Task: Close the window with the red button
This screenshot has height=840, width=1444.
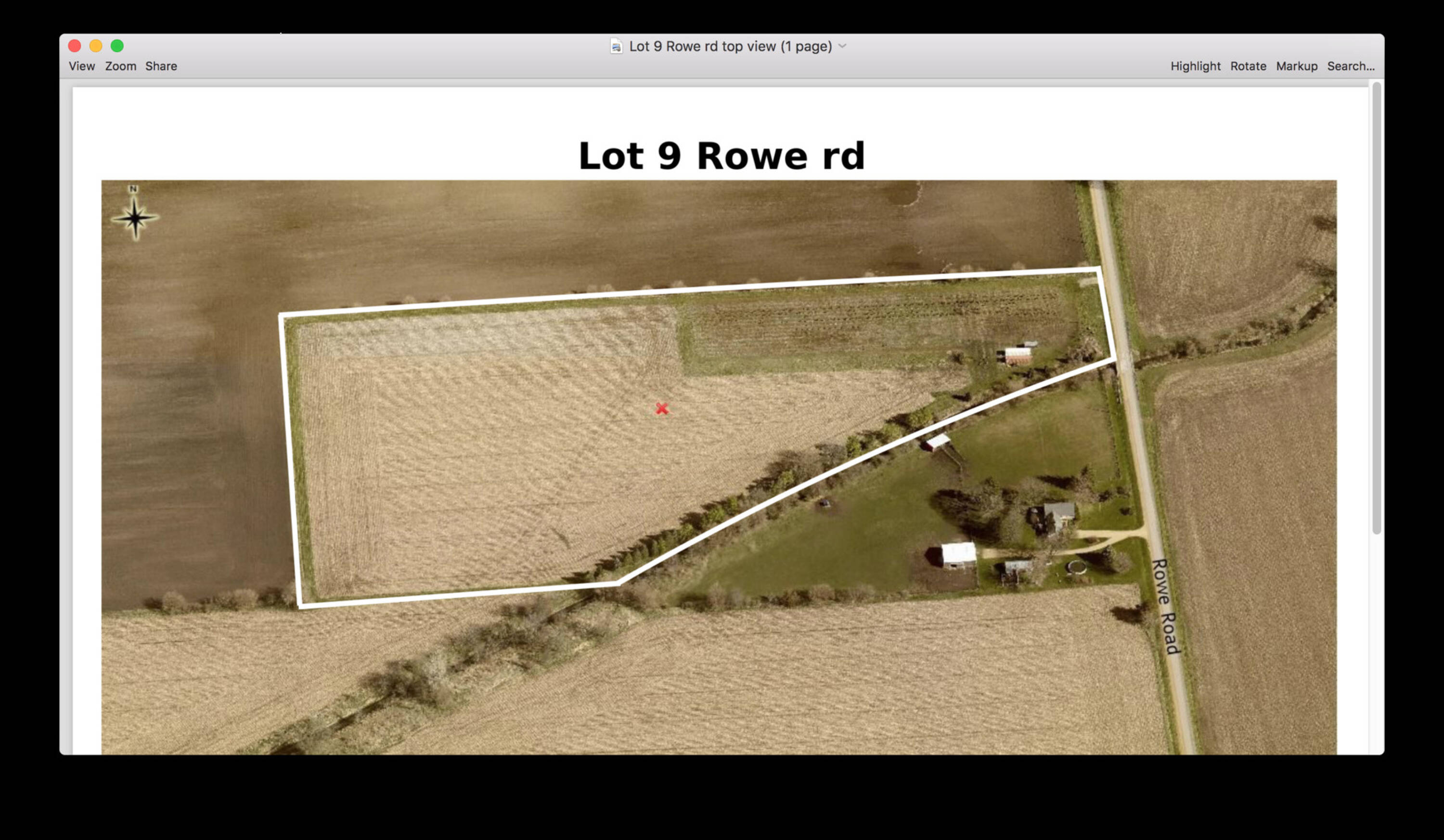Action: point(75,46)
